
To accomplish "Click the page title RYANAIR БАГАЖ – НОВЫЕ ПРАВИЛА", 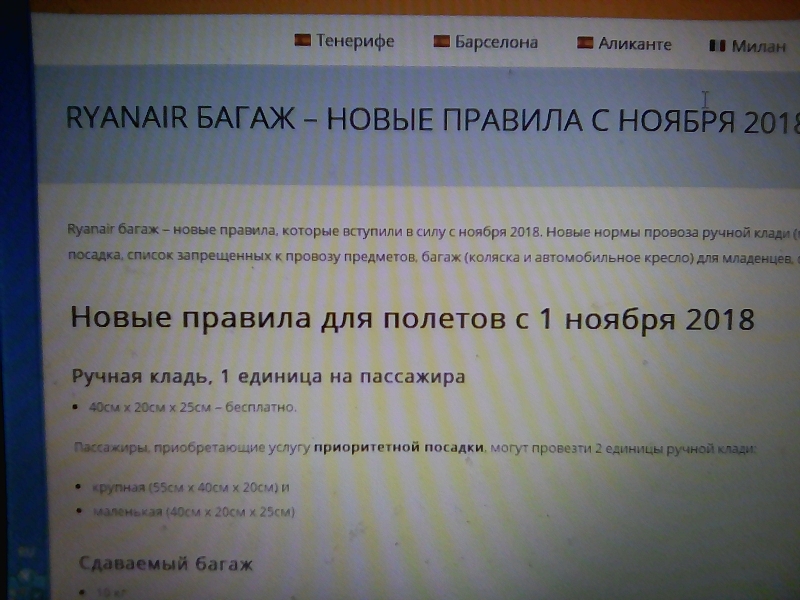I will coord(433,119).
